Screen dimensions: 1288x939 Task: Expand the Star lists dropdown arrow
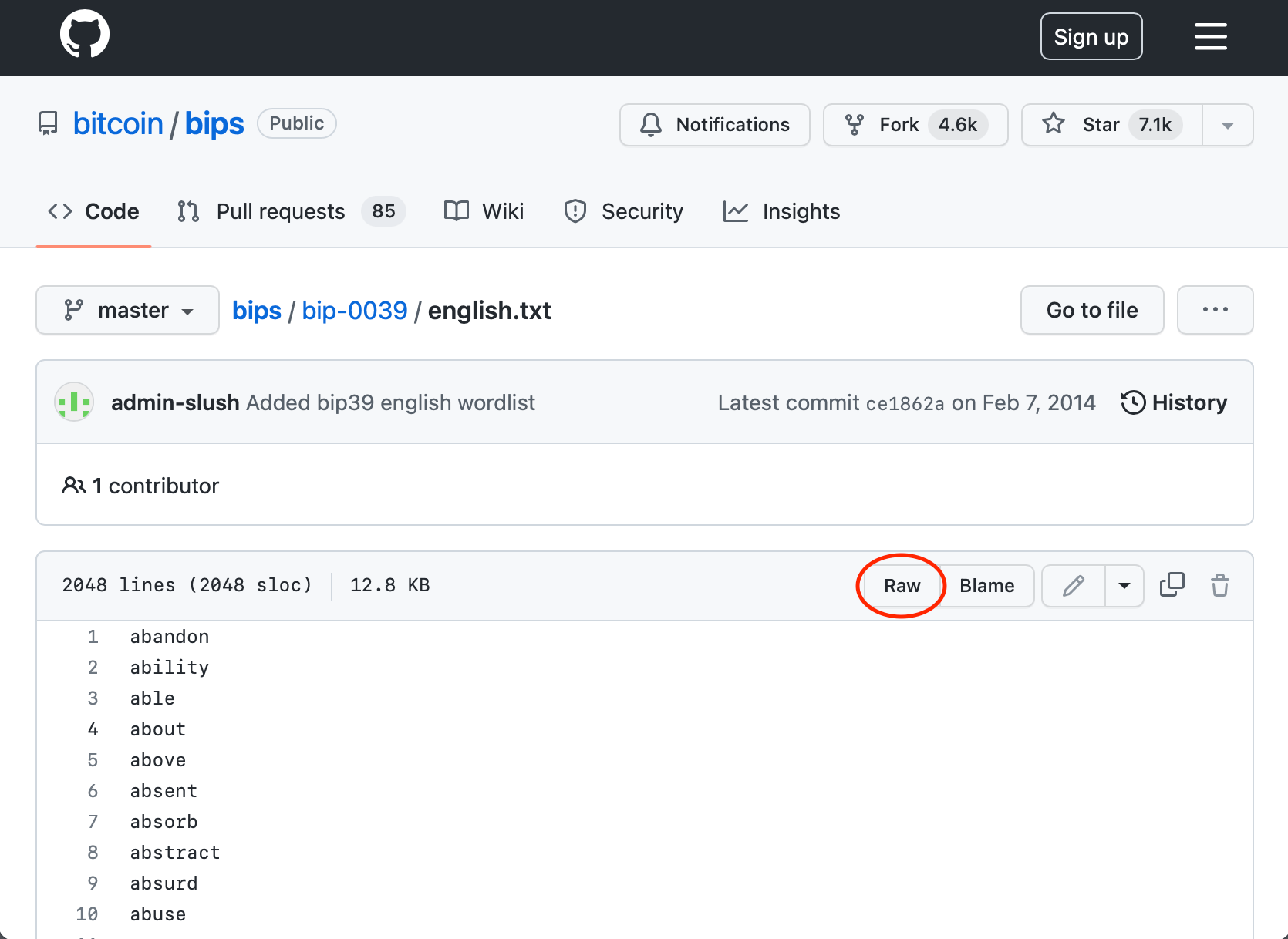1228,125
